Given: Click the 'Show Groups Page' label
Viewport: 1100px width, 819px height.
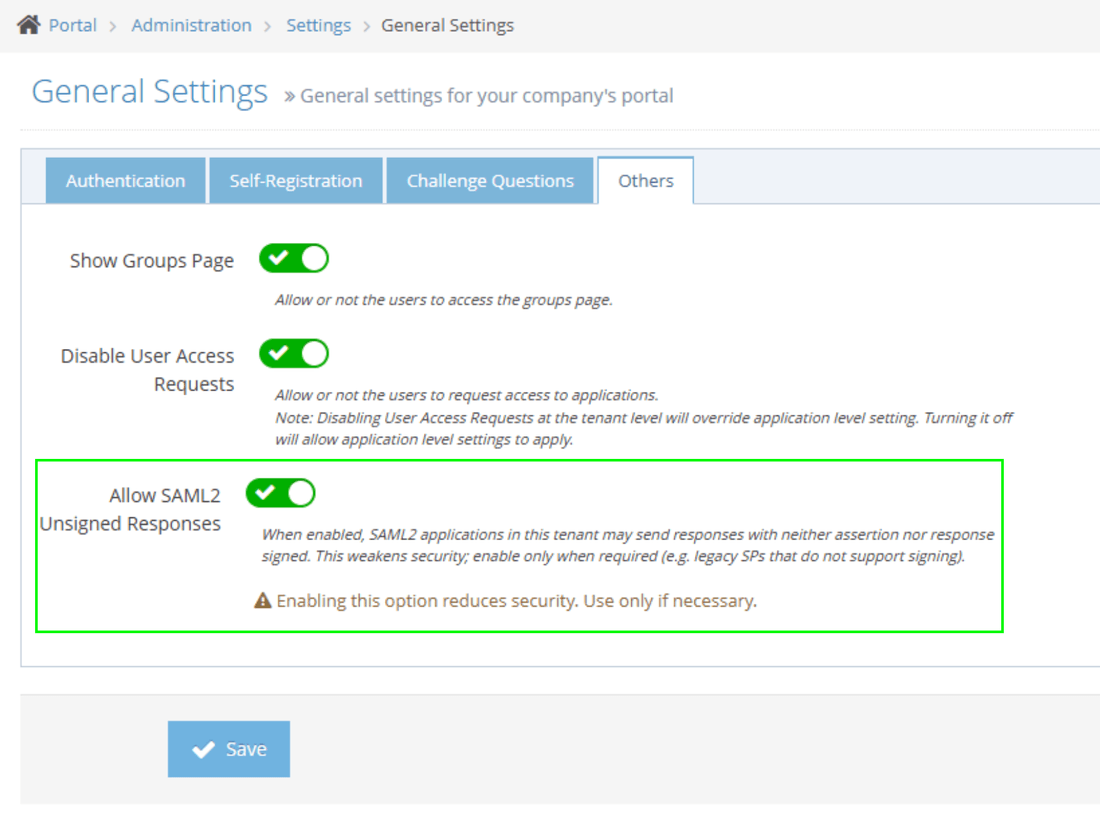Looking at the screenshot, I should [152, 260].
